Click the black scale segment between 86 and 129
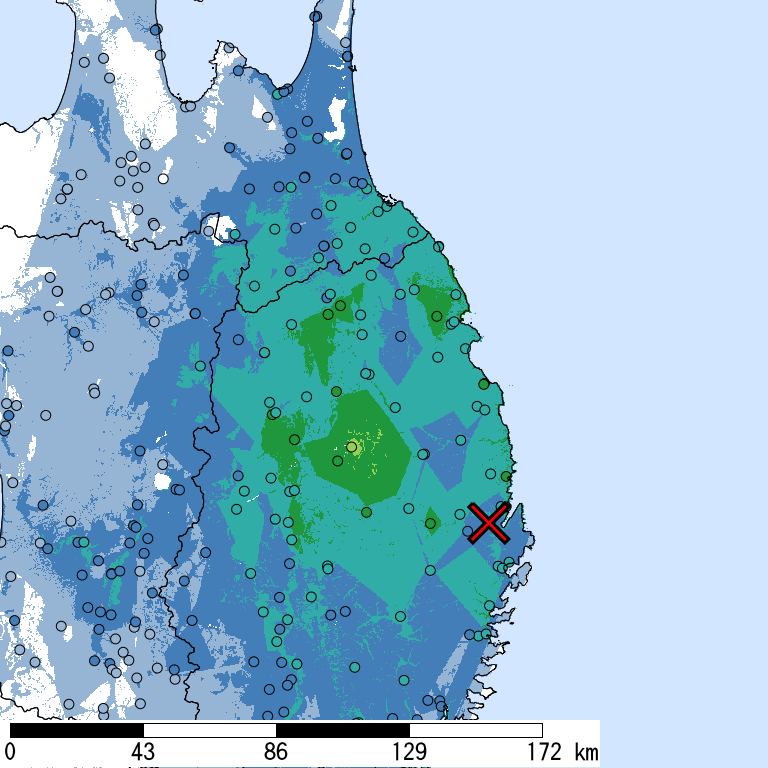 tap(342, 730)
